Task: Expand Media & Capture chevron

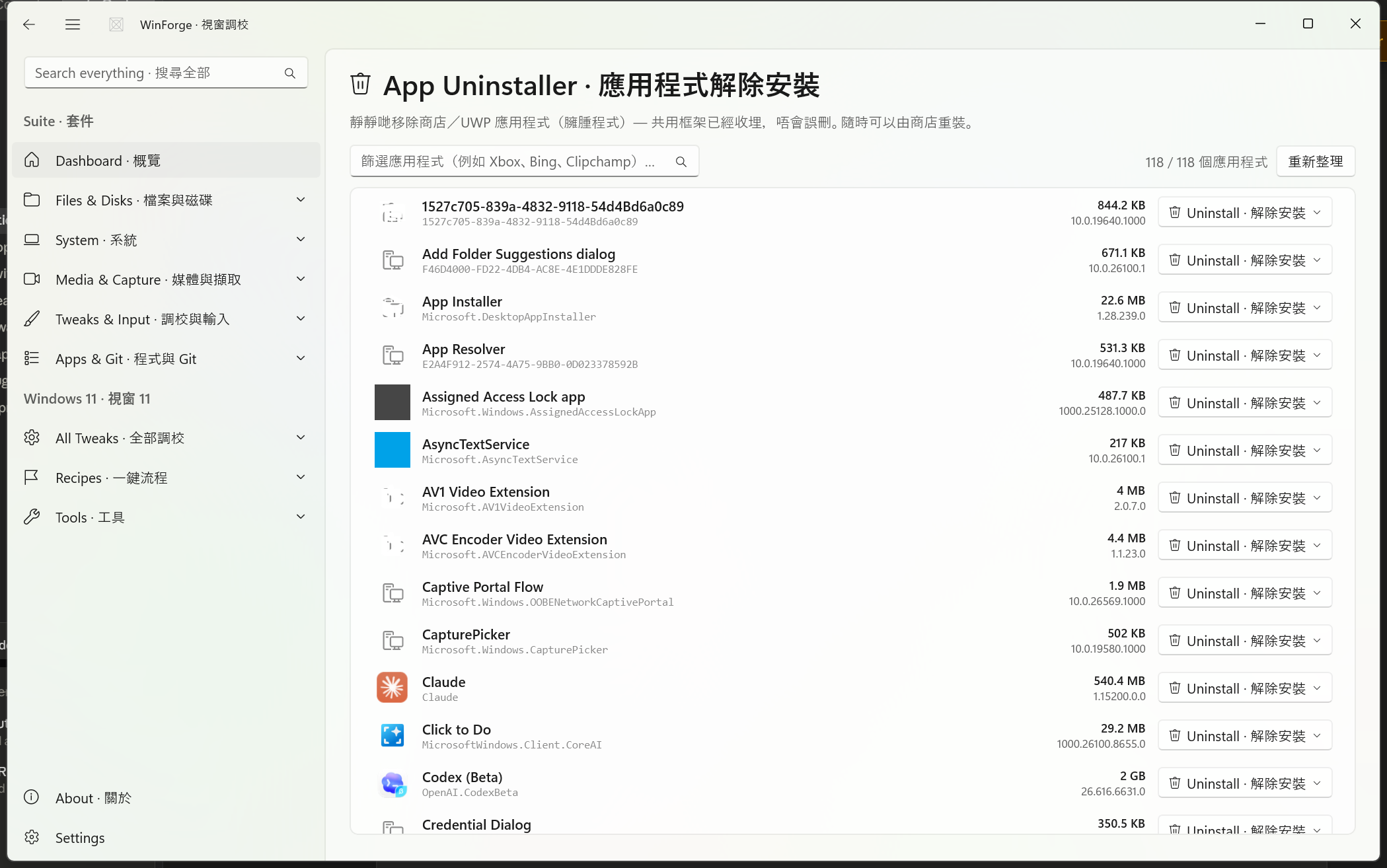Action: click(x=301, y=279)
